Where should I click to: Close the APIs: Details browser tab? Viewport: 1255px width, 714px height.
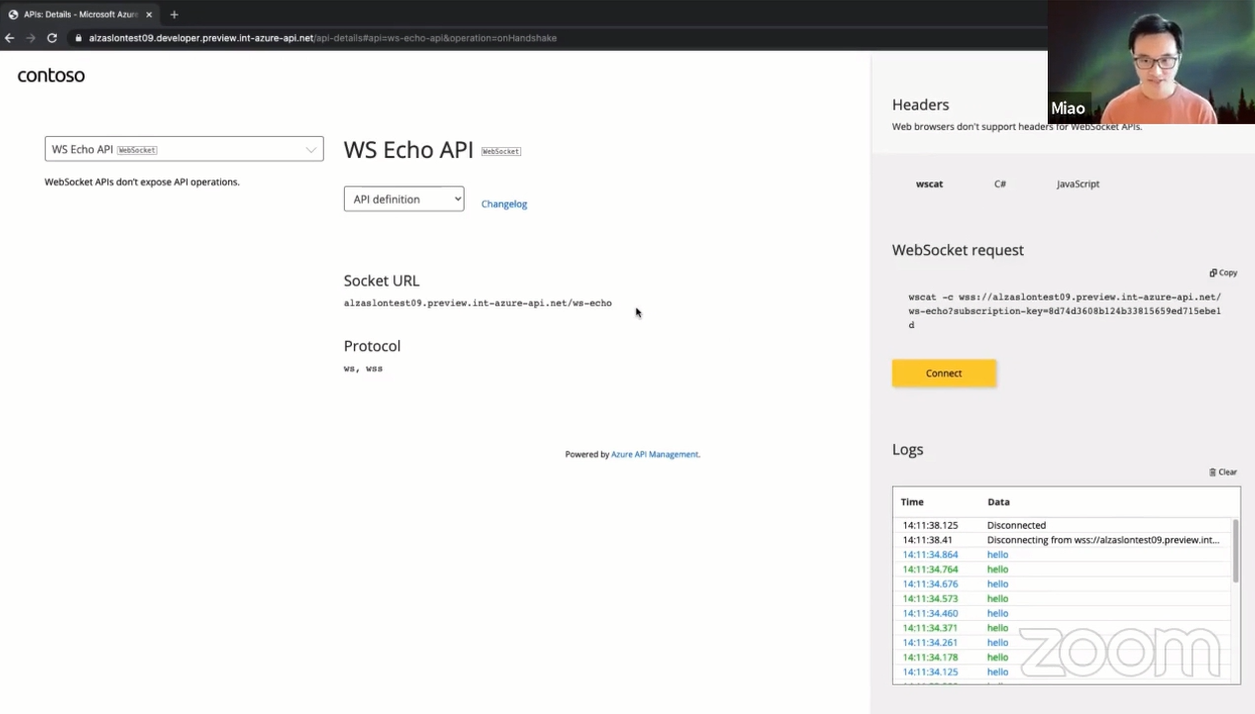pos(149,14)
